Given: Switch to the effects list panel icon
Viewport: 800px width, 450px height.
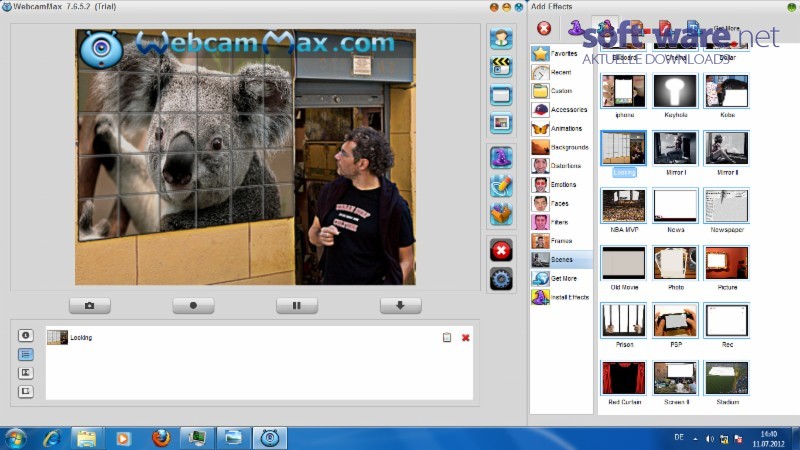Looking at the screenshot, I should tap(26, 354).
